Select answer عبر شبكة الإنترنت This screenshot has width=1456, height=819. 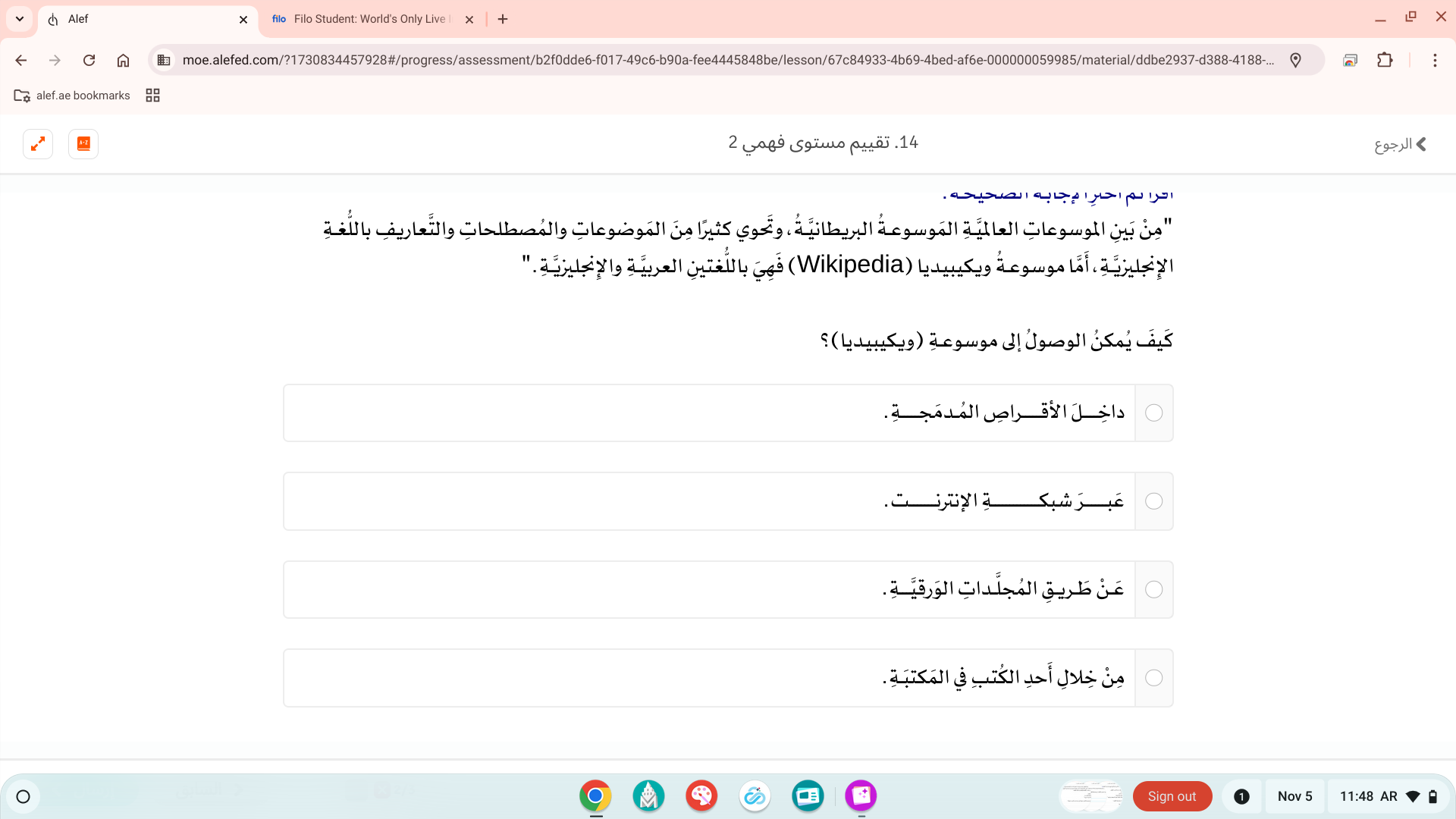[x=1153, y=501]
